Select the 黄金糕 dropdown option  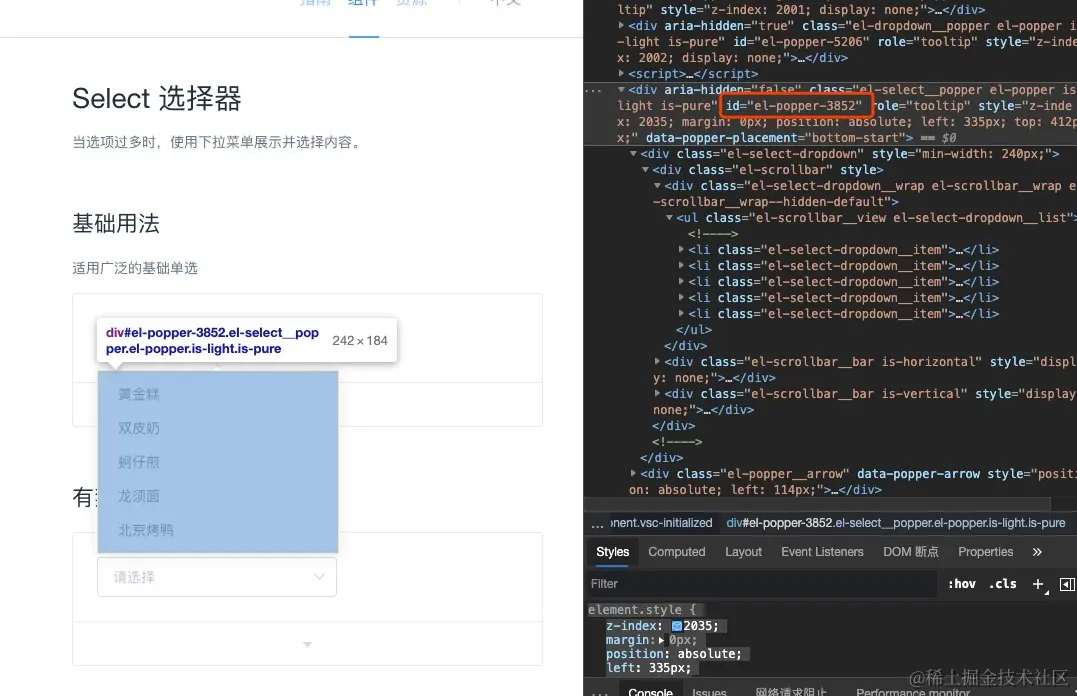coord(218,394)
